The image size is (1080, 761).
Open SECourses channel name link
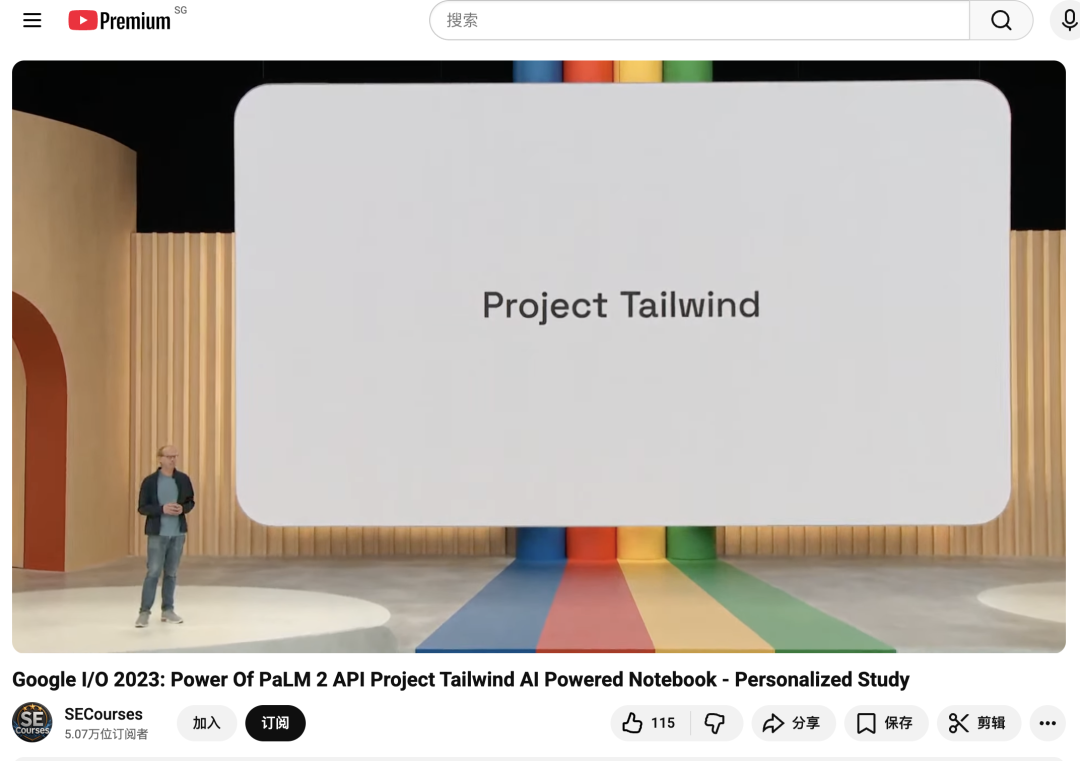click(103, 714)
